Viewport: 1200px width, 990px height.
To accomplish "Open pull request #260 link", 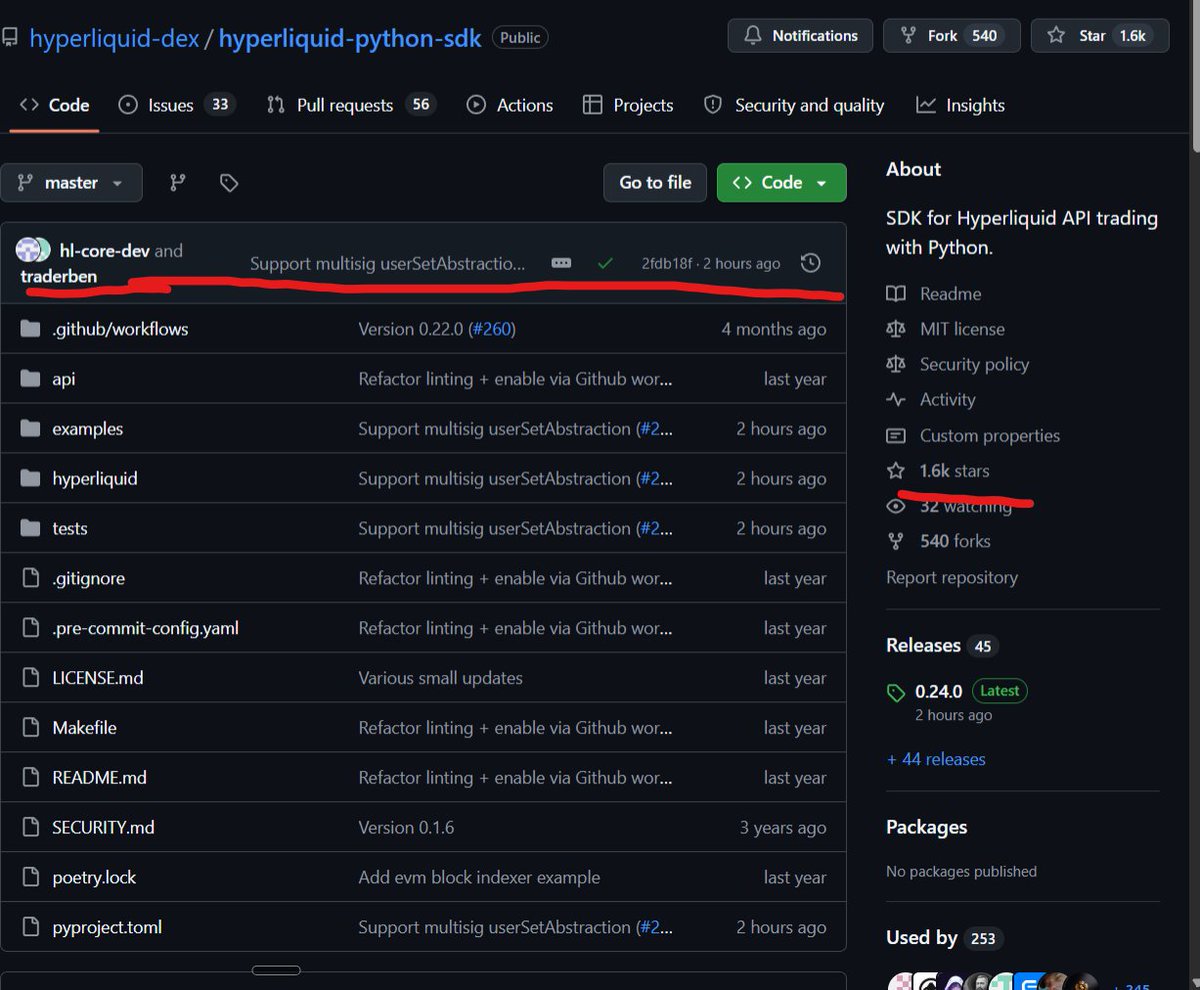I will [x=491, y=329].
